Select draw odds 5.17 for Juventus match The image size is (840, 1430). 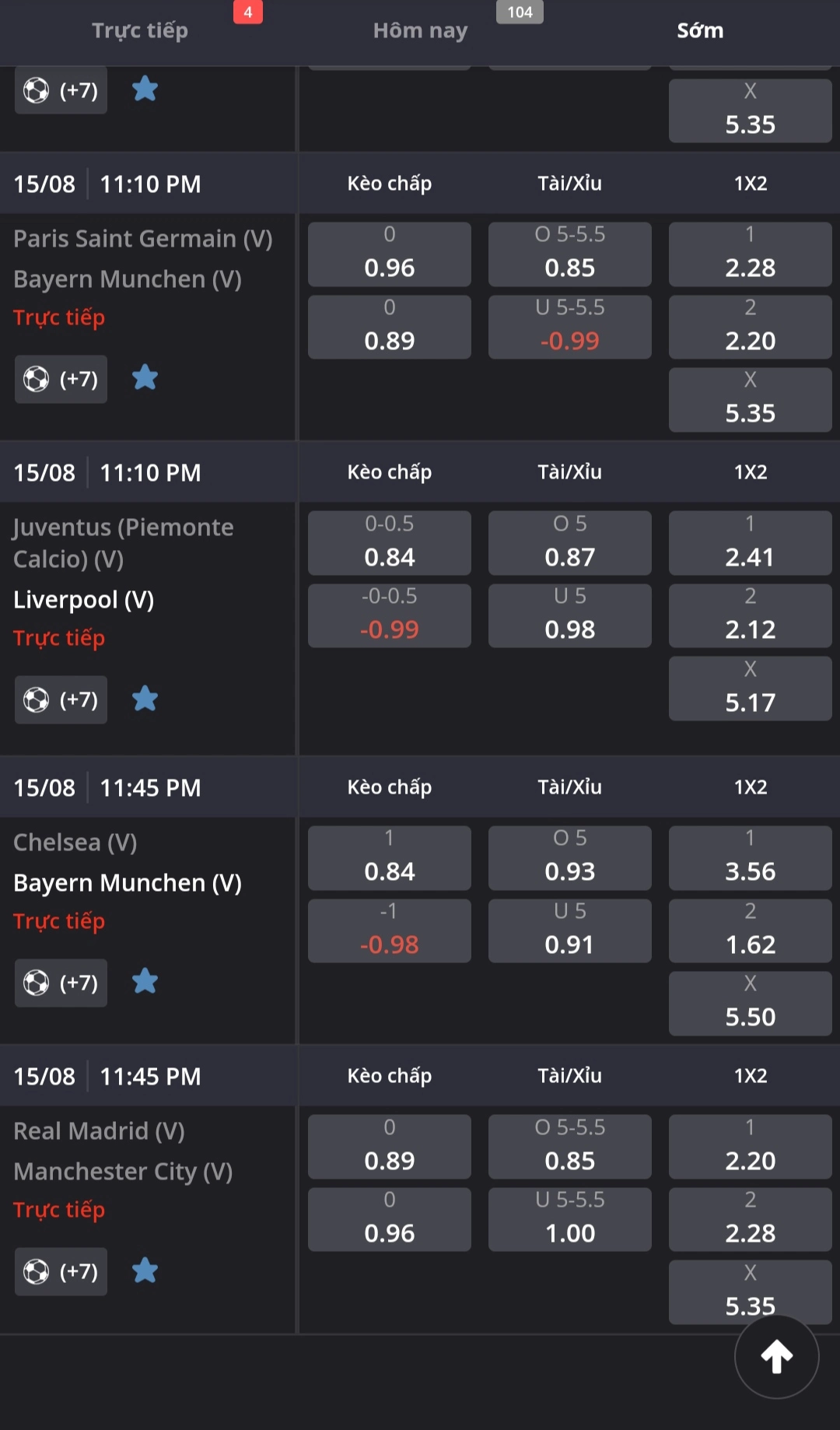[x=751, y=689]
